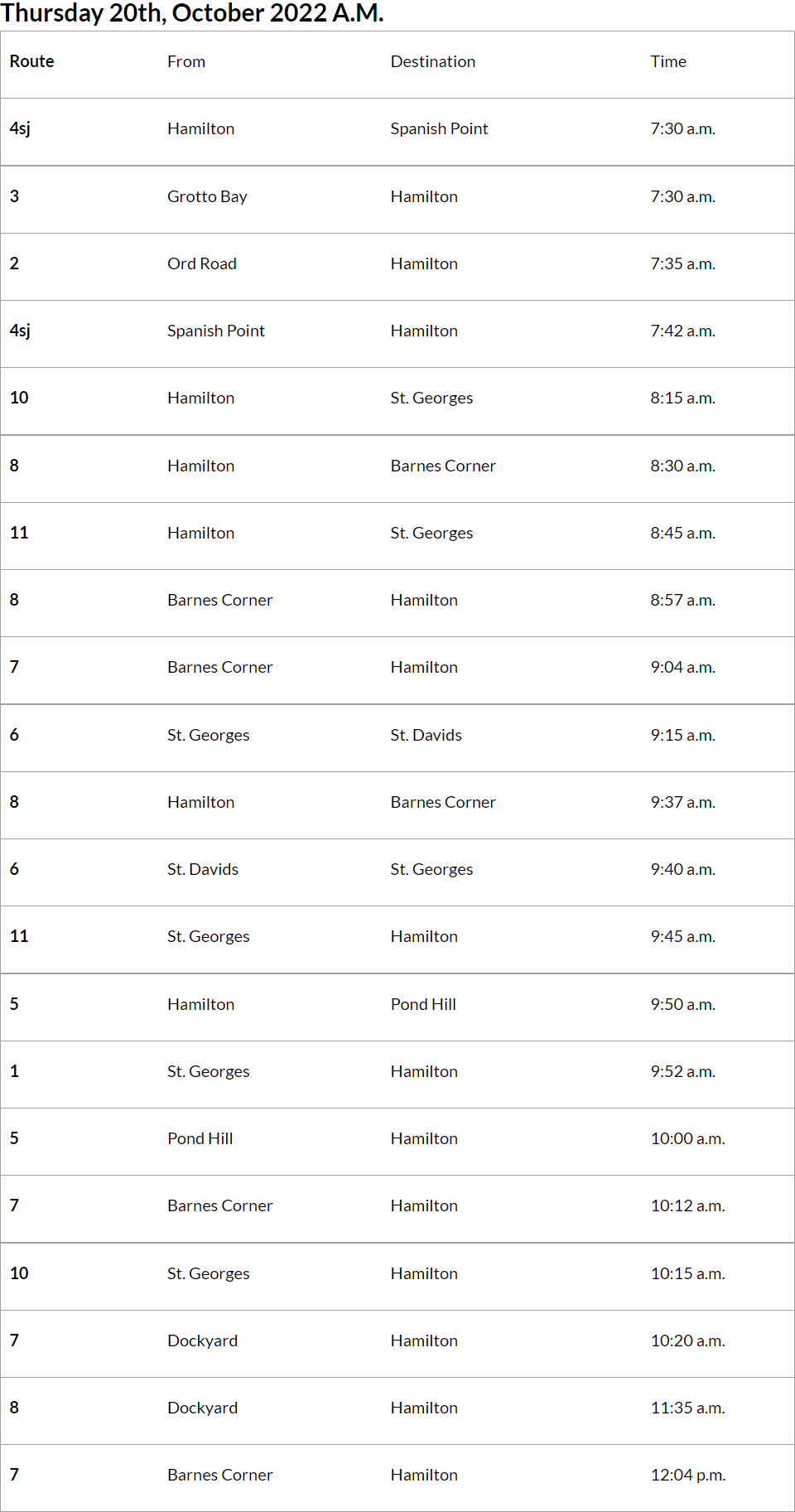Click the 7:35 a.m. time cell
Screen dimensions: 795x1512
tap(682, 264)
